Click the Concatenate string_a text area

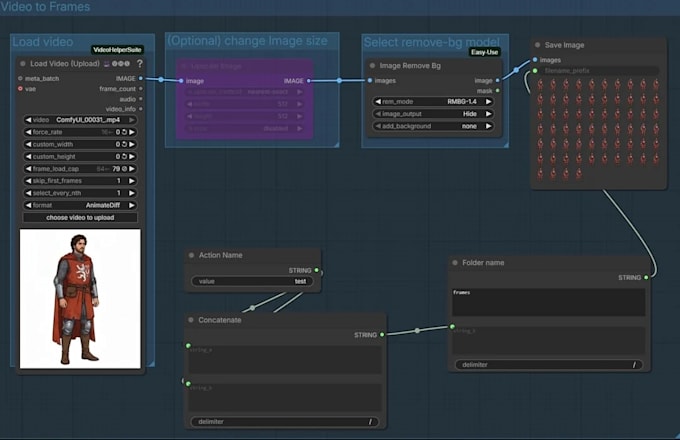click(x=285, y=359)
